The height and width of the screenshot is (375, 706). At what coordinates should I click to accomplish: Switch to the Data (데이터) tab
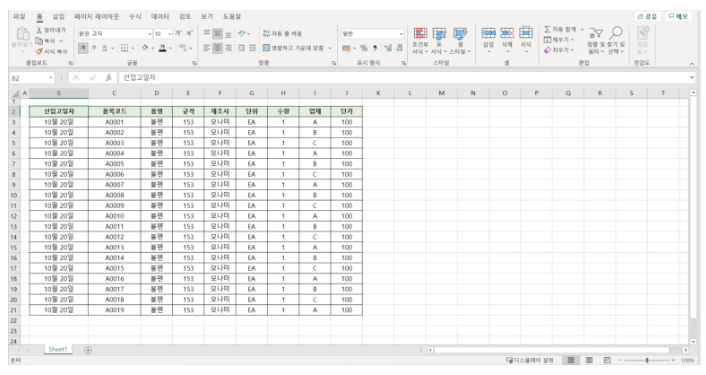(160, 17)
